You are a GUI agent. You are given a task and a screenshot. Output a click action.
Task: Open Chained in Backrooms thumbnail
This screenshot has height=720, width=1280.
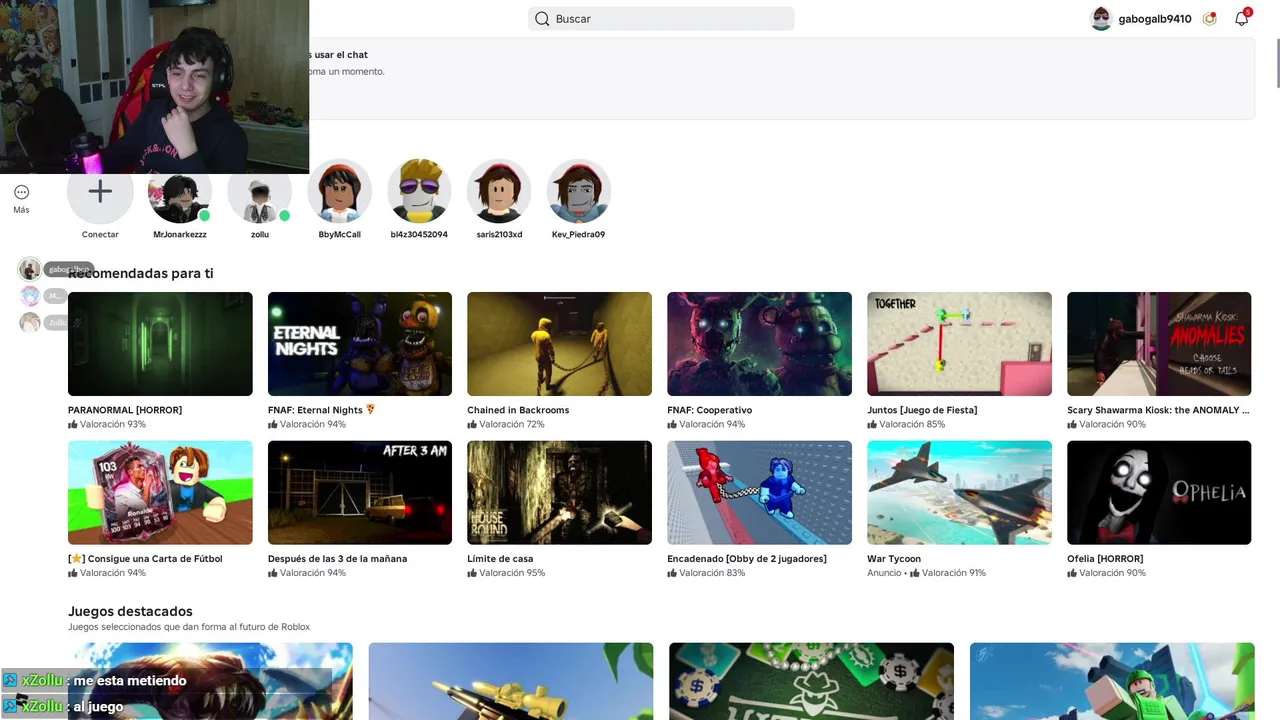coord(559,344)
